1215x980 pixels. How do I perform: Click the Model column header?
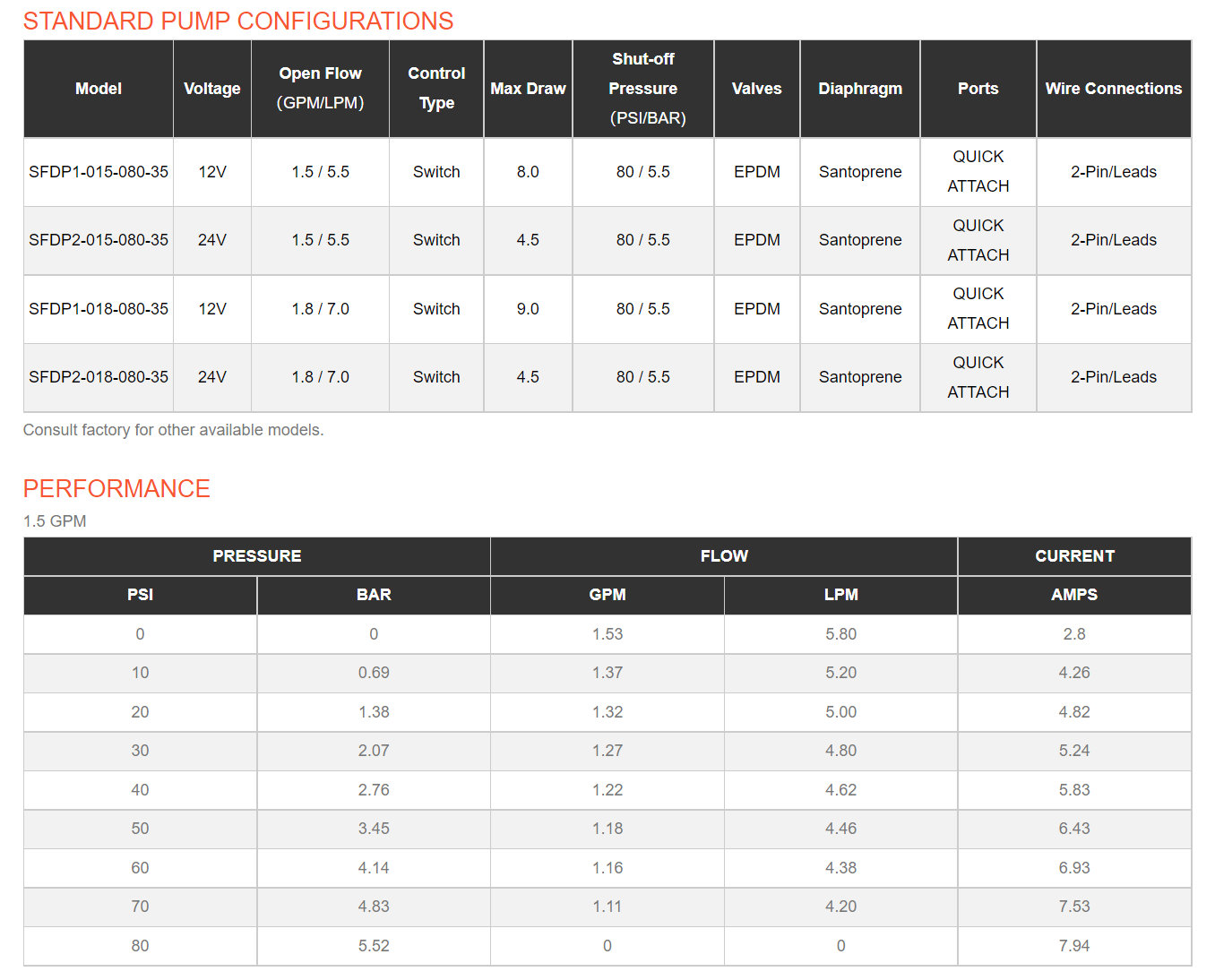99,89
